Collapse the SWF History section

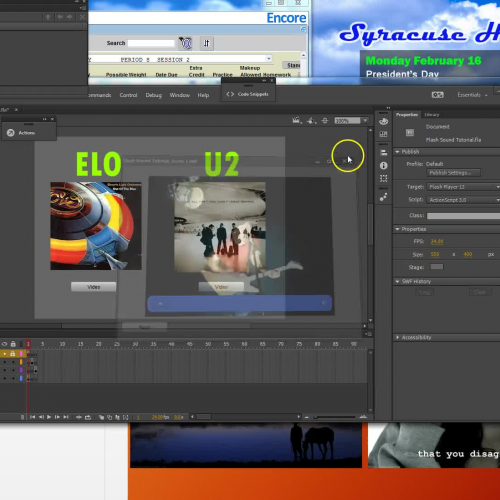click(x=397, y=281)
